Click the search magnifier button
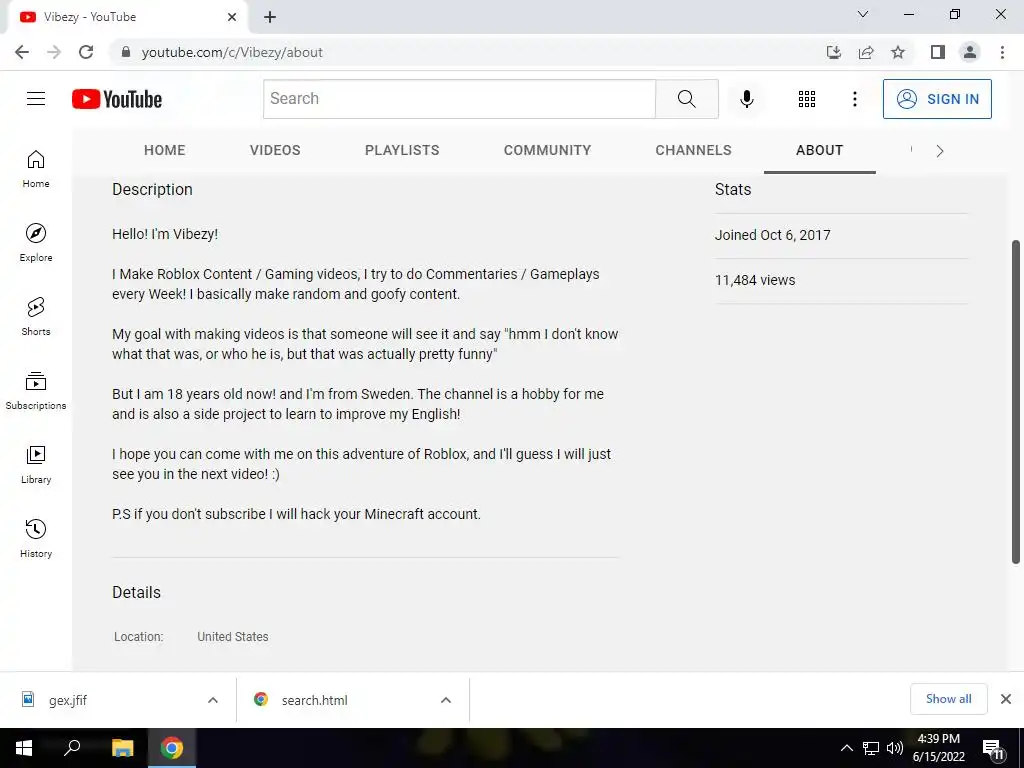Viewport: 1024px width, 768px height. tap(686, 99)
